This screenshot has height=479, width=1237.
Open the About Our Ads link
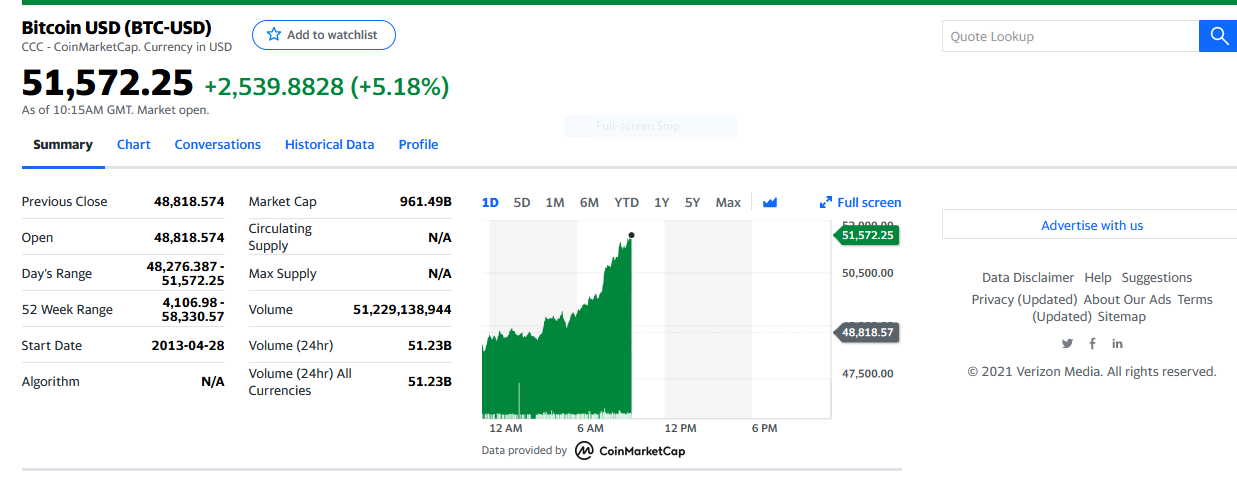click(1127, 299)
